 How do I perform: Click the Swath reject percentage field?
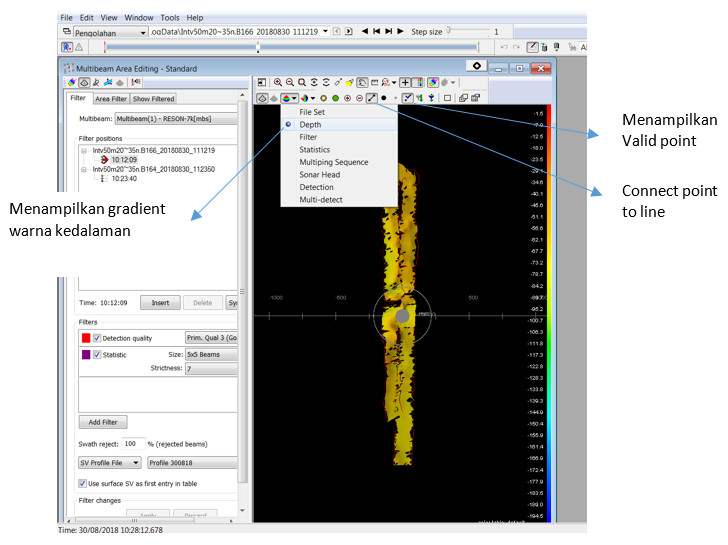tap(133, 444)
